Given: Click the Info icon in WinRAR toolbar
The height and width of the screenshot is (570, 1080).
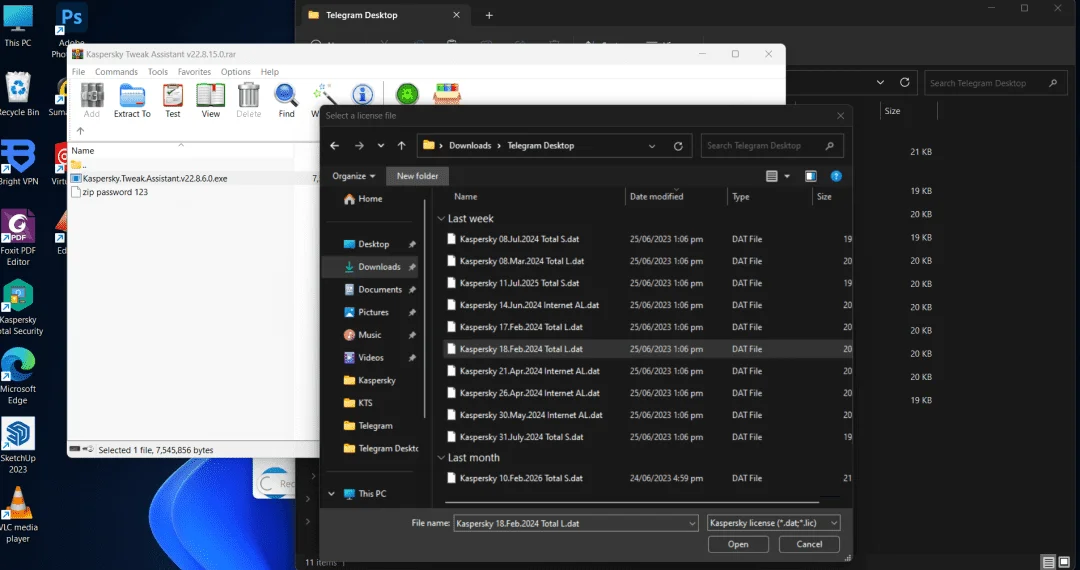Looking at the screenshot, I should (362, 95).
